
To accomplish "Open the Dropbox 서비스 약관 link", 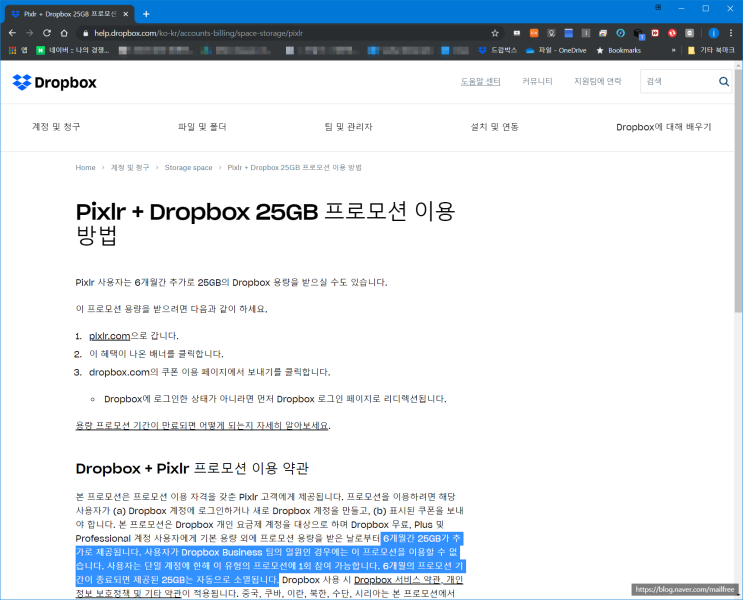I will pyautogui.click(x=397, y=580).
